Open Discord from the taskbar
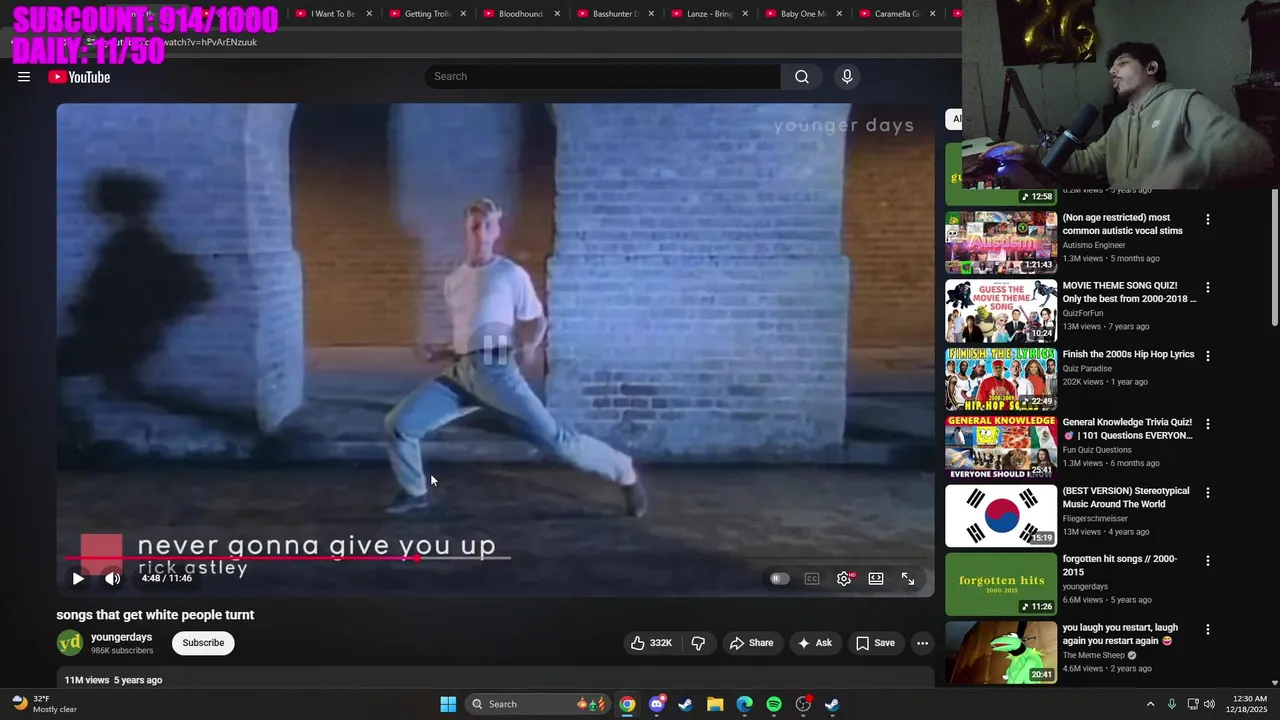Image resolution: width=1280 pixels, height=720 pixels. click(656, 704)
